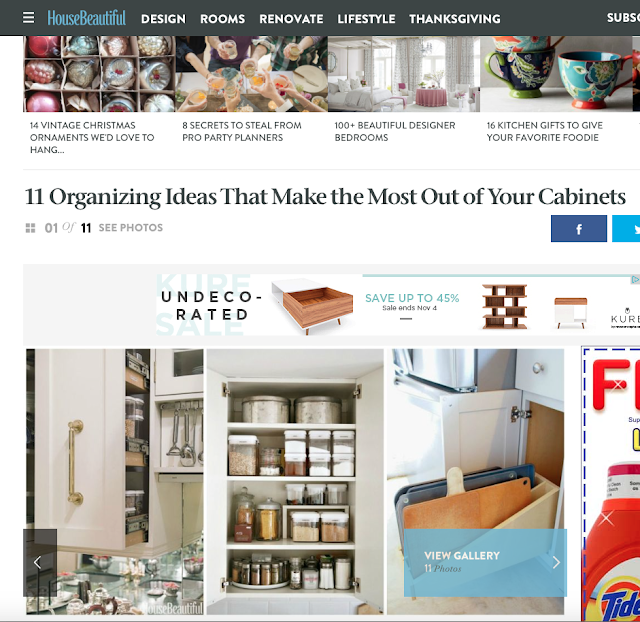Open the hamburger menu icon
Viewport: 640px width, 622px height.
(x=29, y=18)
